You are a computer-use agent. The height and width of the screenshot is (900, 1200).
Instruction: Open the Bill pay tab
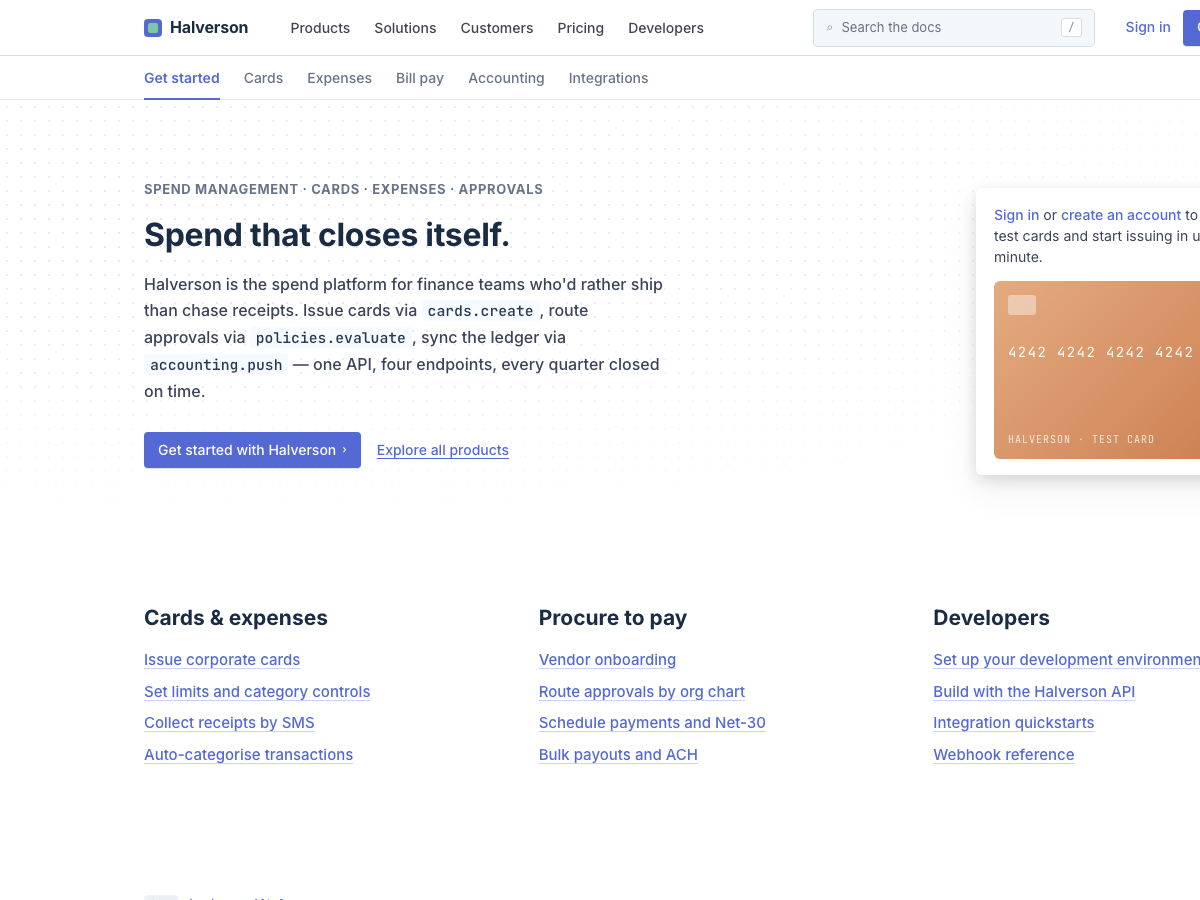click(x=420, y=78)
